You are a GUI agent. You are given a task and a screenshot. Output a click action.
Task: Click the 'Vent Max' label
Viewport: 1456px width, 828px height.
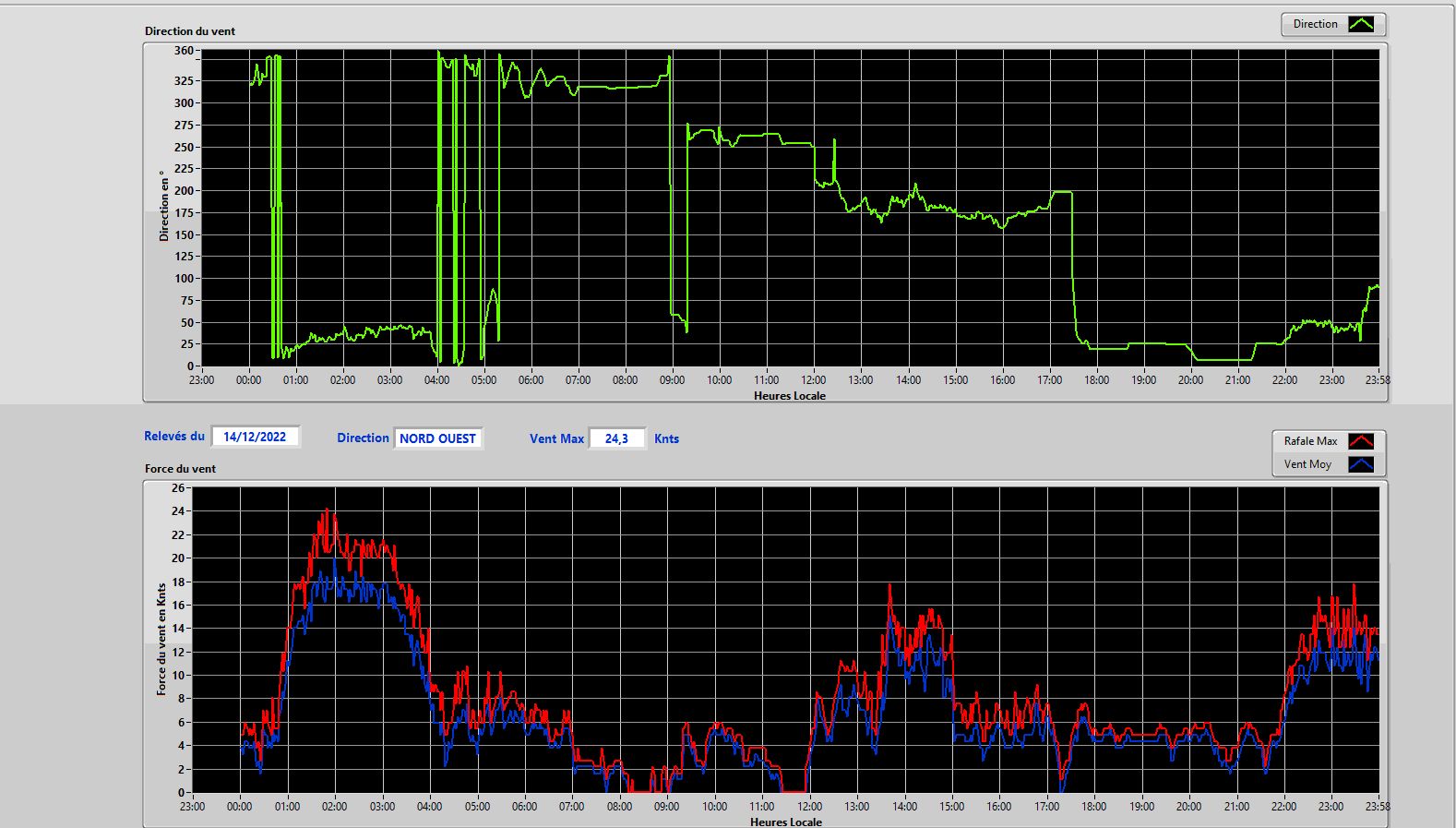556,439
